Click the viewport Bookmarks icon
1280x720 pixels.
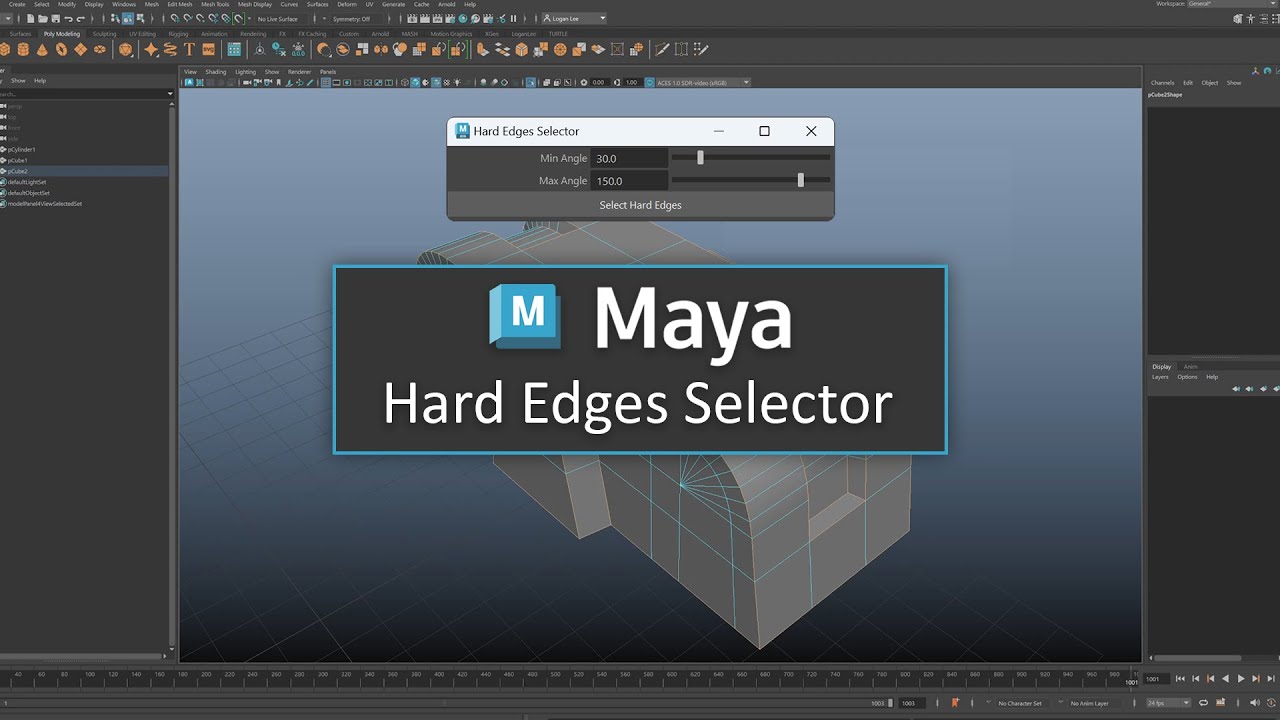pyautogui.click(x=278, y=82)
